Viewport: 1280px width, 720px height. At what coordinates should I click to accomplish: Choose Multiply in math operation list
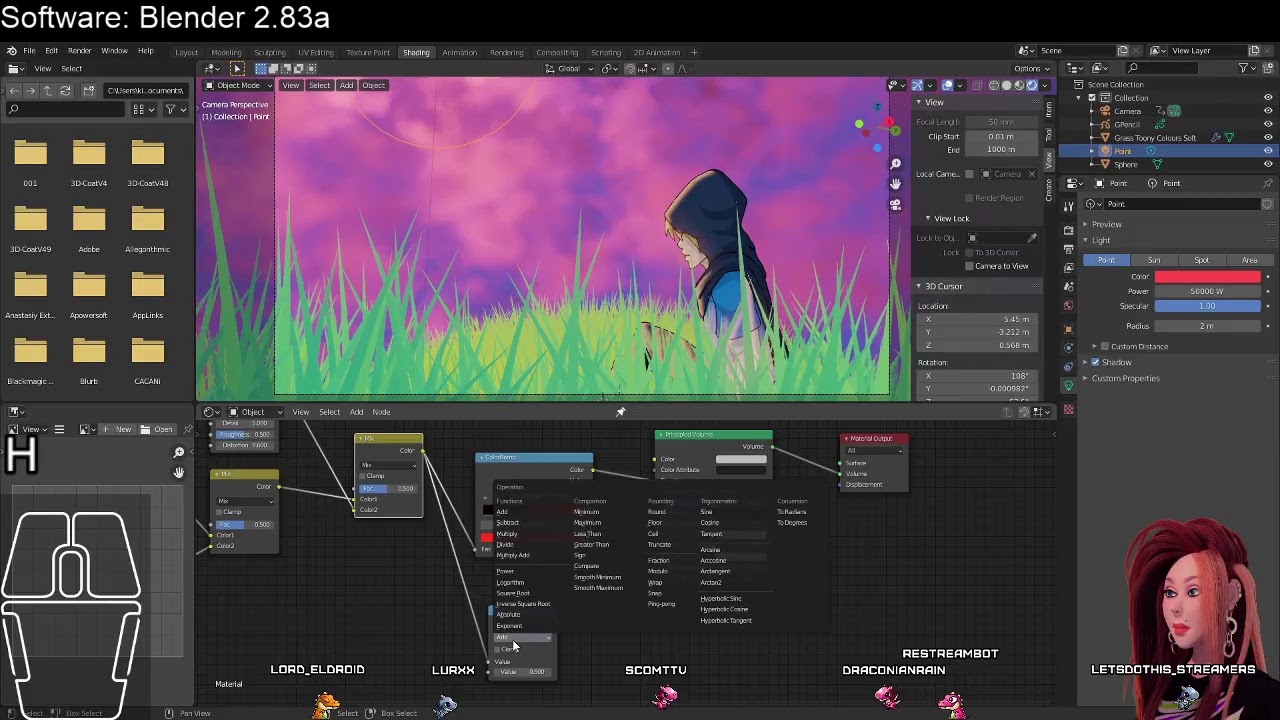coord(507,534)
